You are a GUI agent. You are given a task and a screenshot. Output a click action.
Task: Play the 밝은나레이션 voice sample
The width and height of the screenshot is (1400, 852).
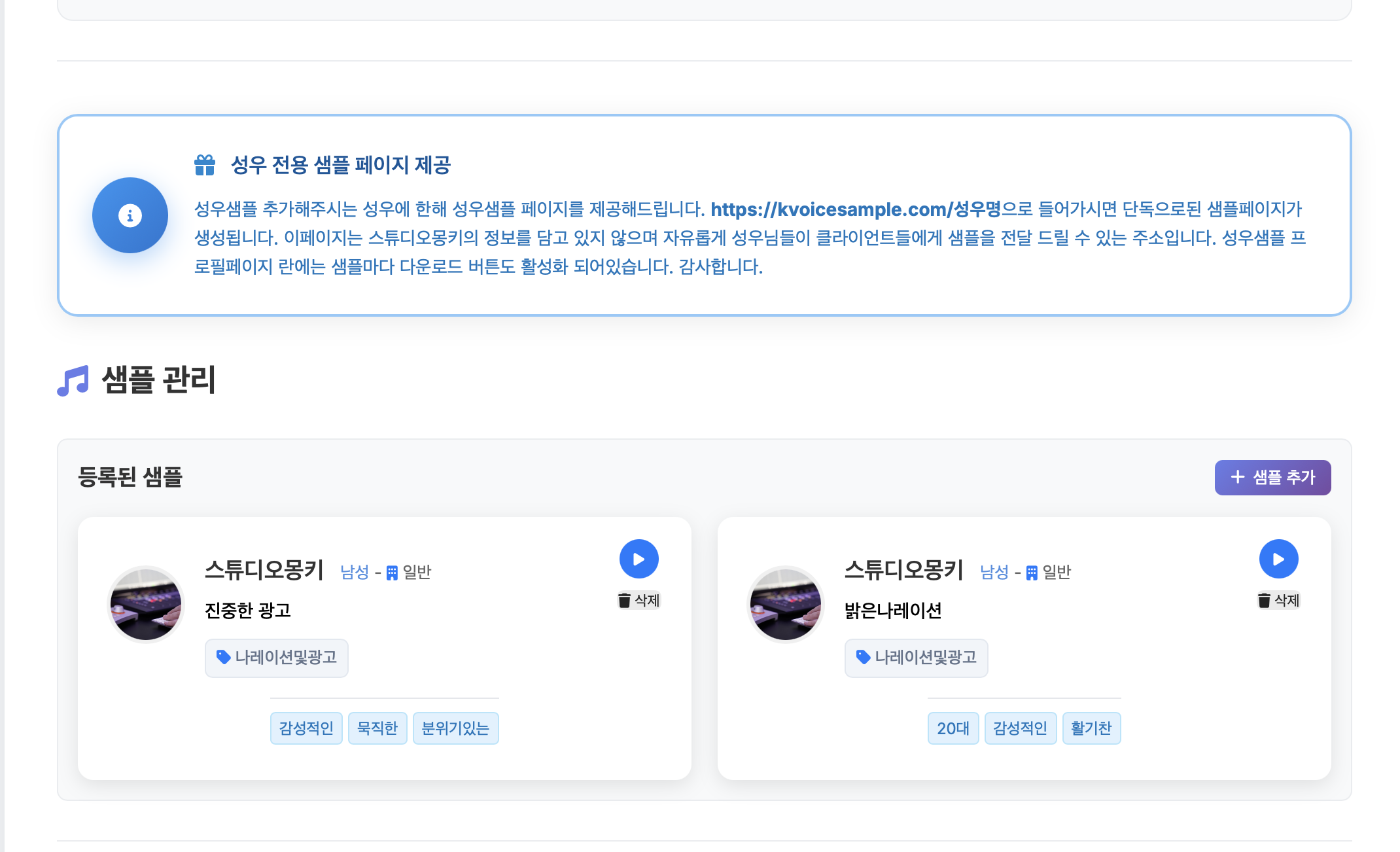[1279, 558]
